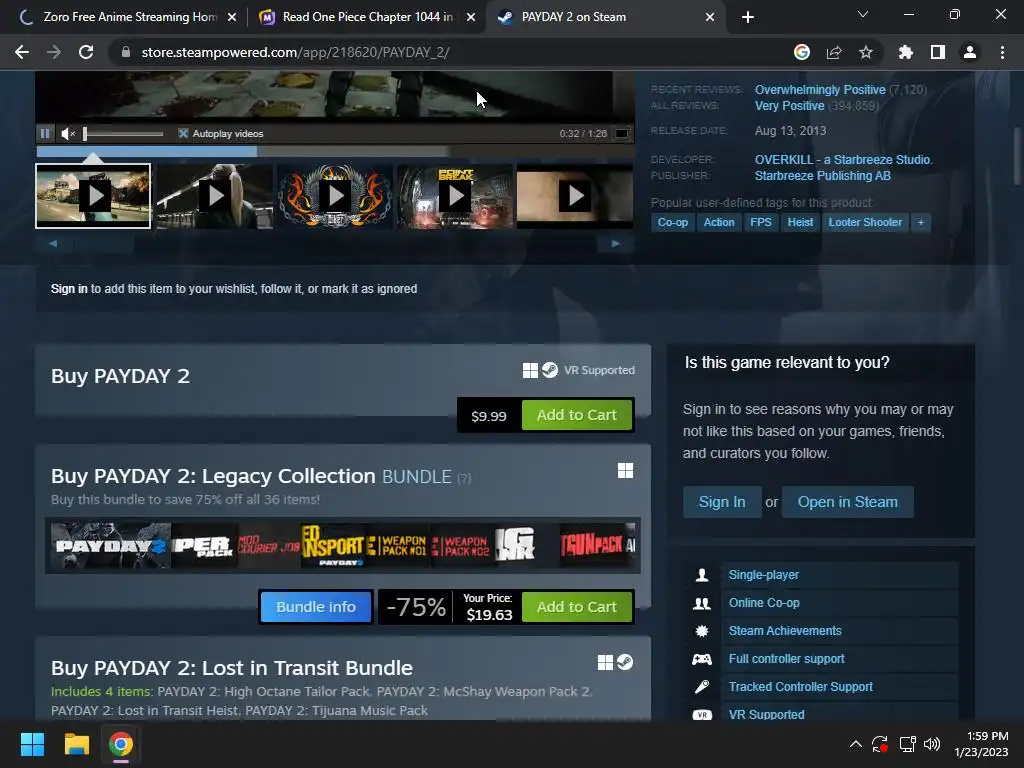Open Single-player category link
Viewport: 1024px width, 768px height.
tap(763, 575)
